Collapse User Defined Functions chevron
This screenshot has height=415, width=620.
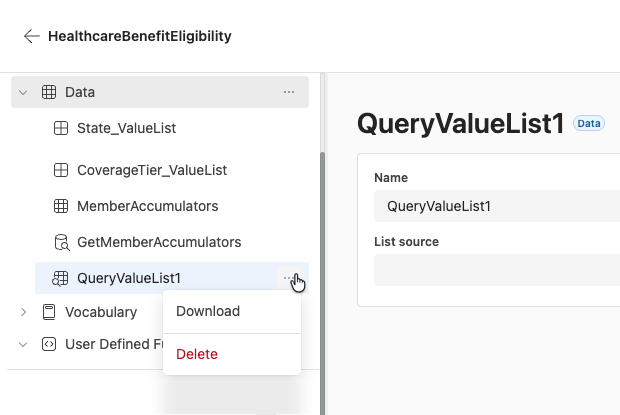pos(23,345)
